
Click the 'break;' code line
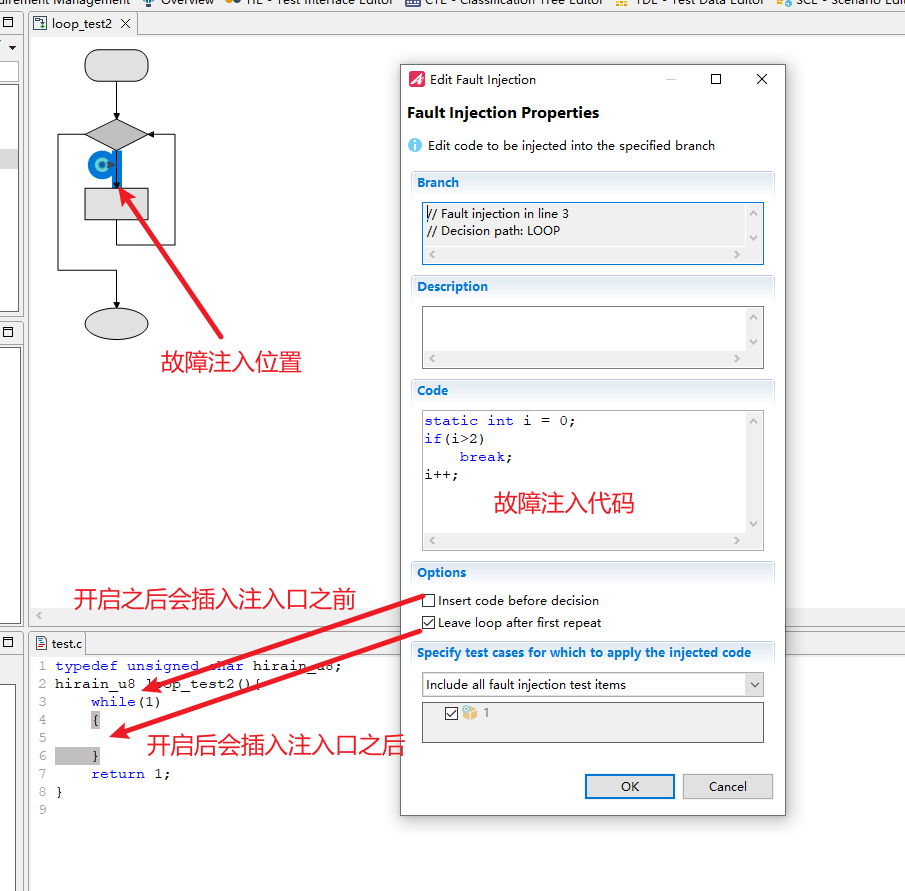(x=486, y=456)
